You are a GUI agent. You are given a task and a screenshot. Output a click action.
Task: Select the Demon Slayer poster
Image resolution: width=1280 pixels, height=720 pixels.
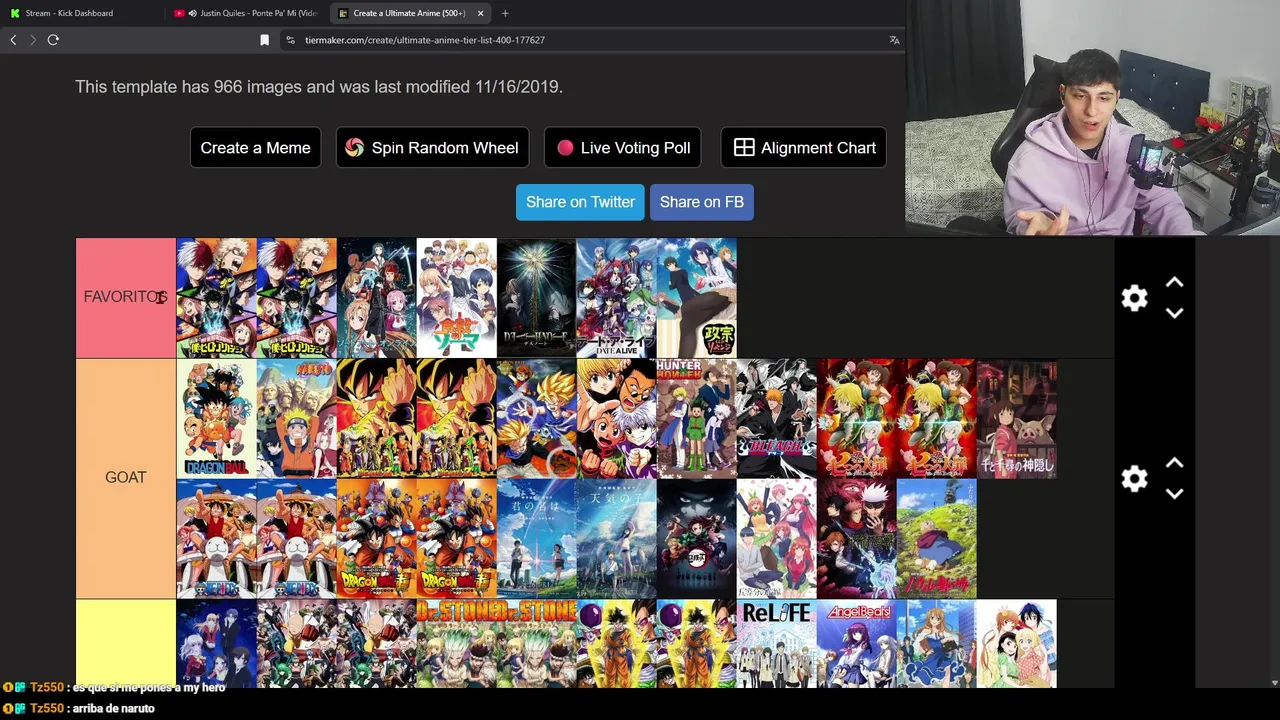point(697,538)
